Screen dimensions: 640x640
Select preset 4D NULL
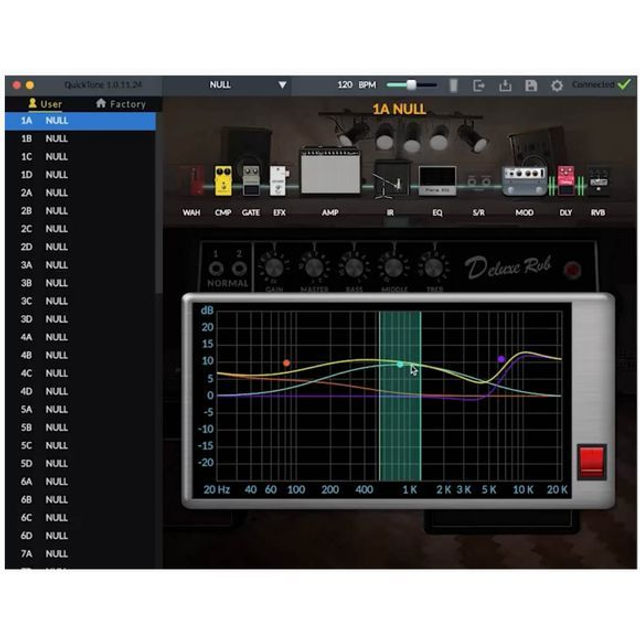[x=80, y=391]
